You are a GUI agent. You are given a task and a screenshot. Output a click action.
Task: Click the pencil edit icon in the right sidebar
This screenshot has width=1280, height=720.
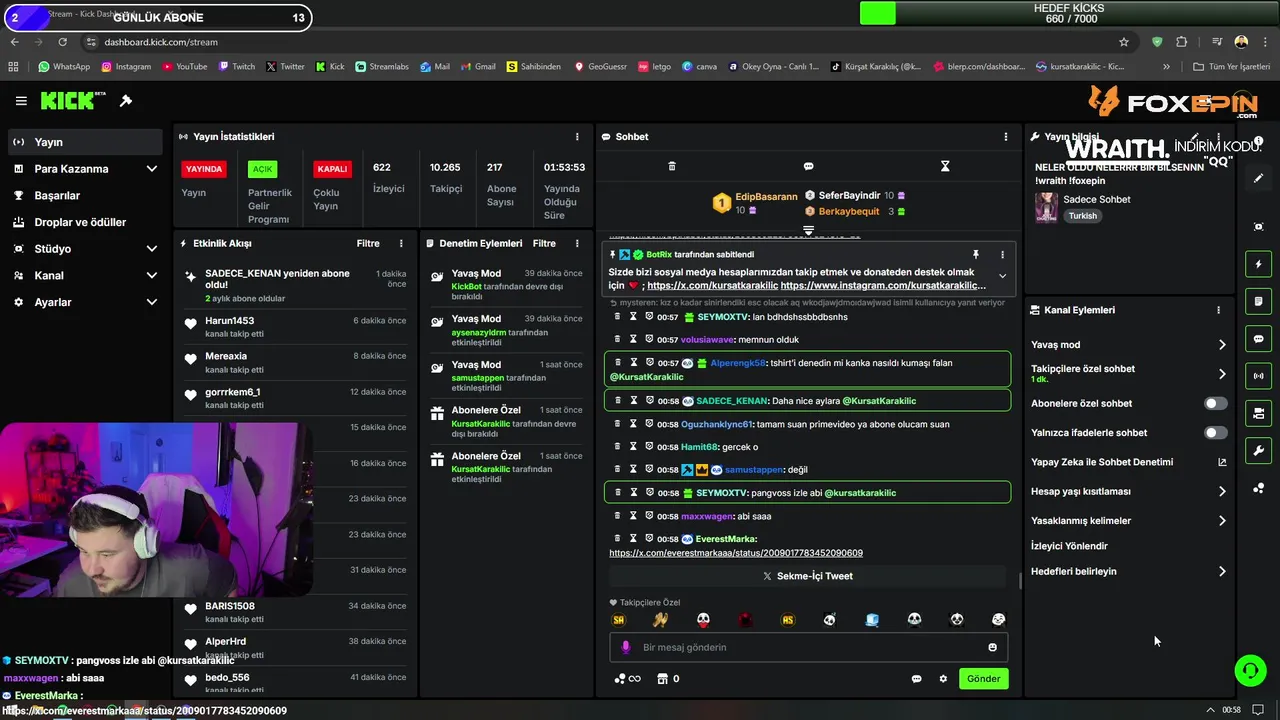(x=1258, y=178)
